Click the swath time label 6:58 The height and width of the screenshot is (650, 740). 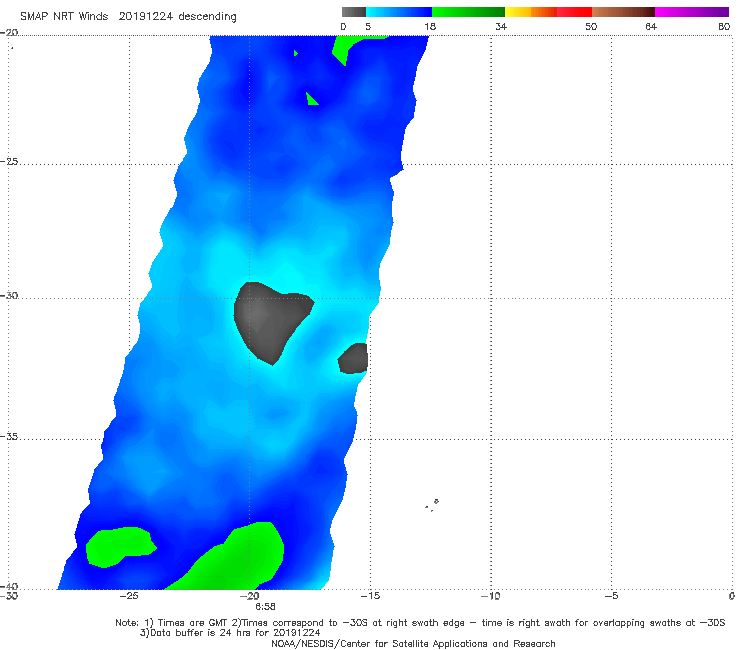pos(265,607)
